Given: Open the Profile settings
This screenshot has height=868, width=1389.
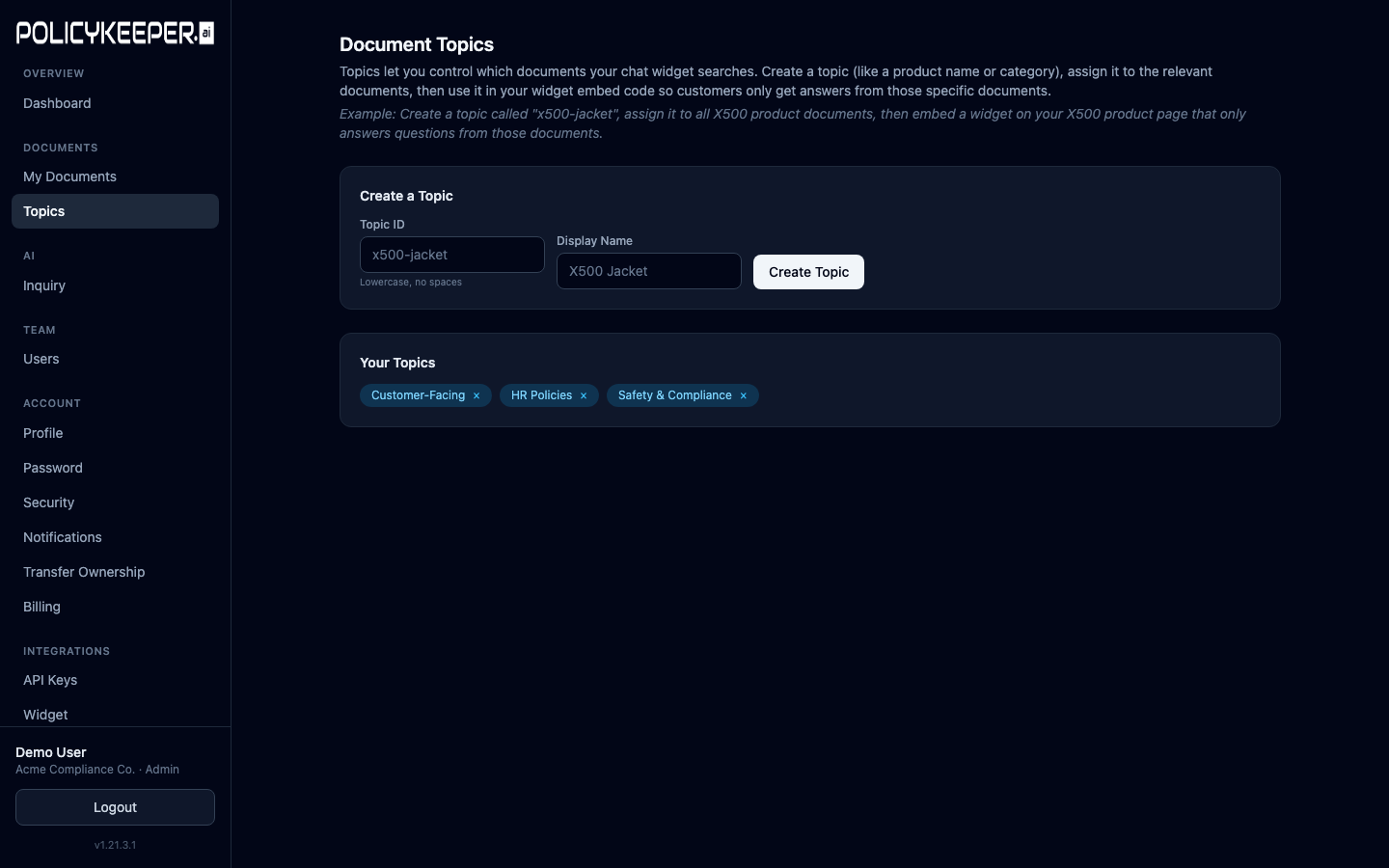Looking at the screenshot, I should pyautogui.click(x=43, y=433).
